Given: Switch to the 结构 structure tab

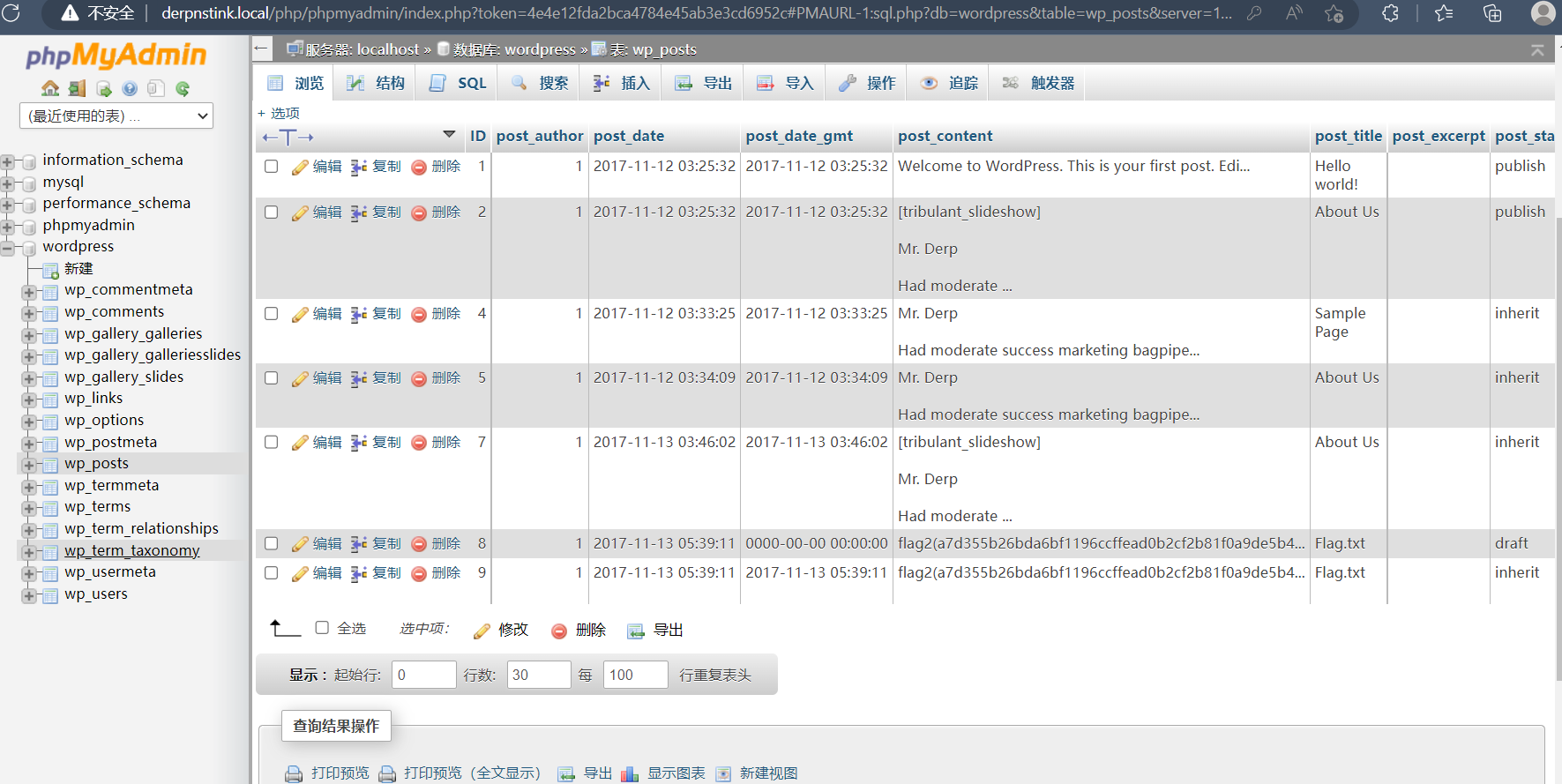Looking at the screenshot, I should (376, 83).
